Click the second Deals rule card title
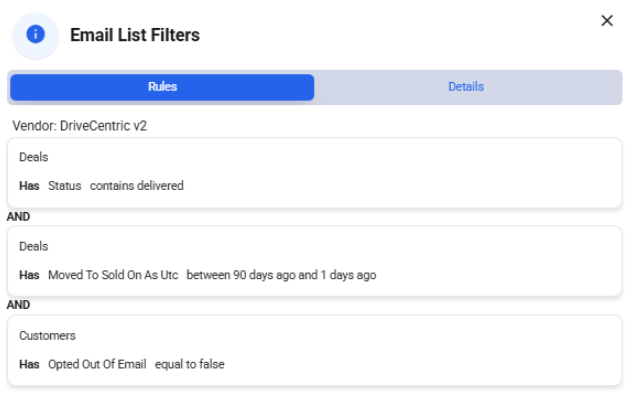 33,246
